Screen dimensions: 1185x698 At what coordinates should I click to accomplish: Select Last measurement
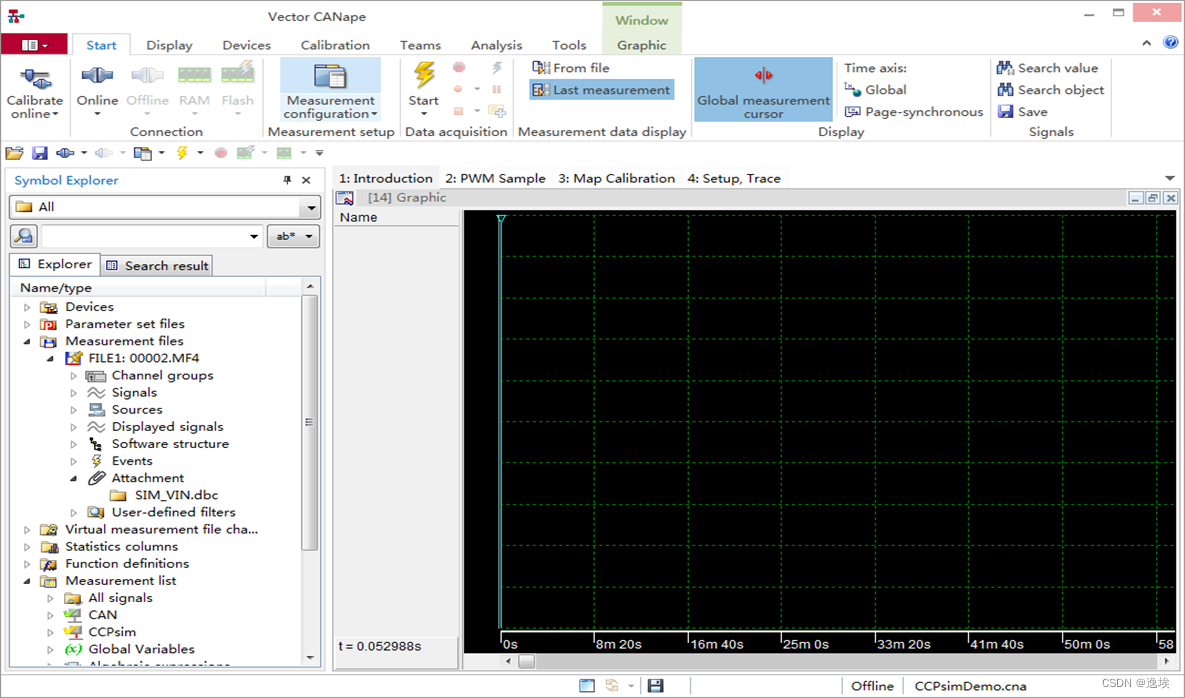602,90
